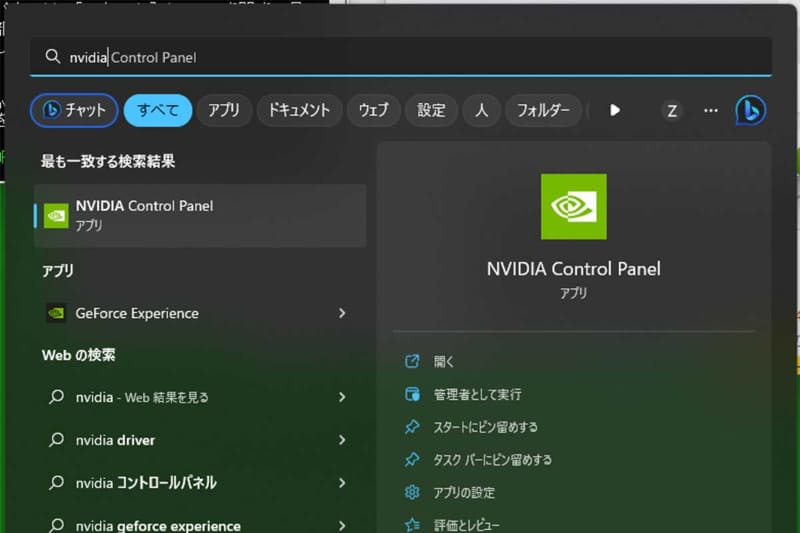Open 評価とレビュー
The width and height of the screenshot is (800, 533).
(466, 525)
